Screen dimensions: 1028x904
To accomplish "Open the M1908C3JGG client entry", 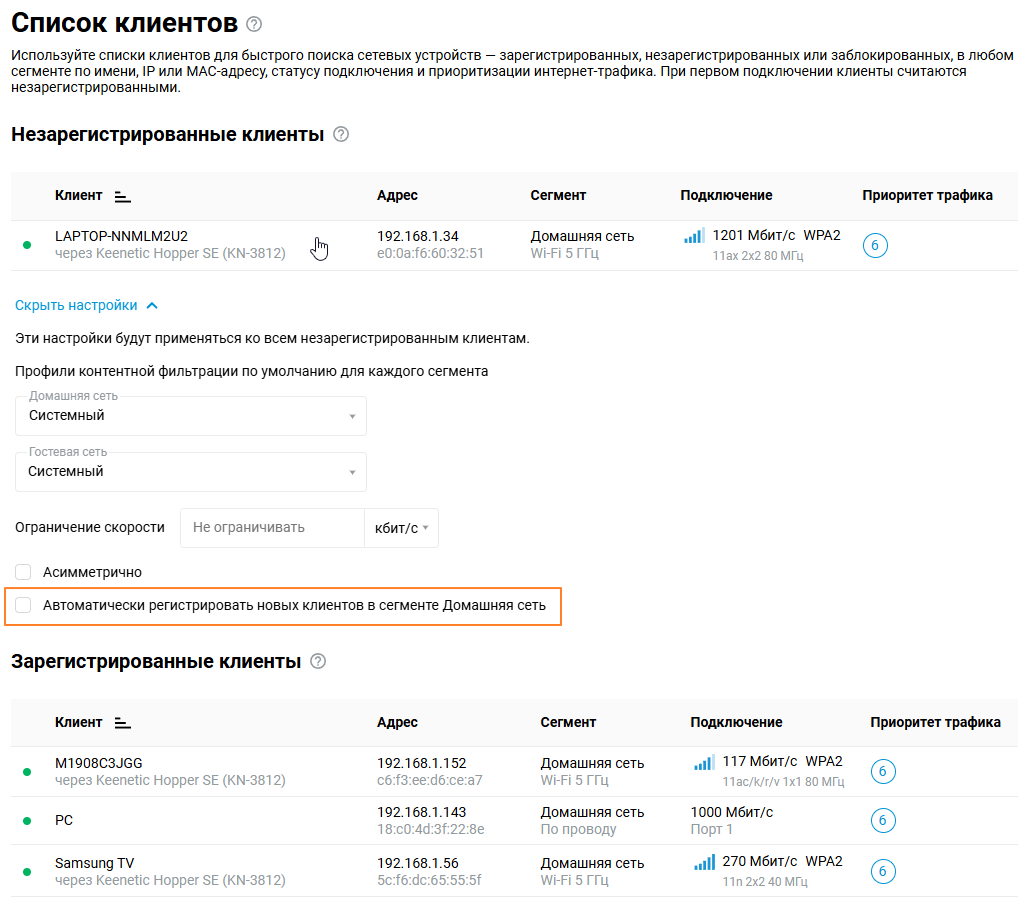I will [x=98, y=763].
